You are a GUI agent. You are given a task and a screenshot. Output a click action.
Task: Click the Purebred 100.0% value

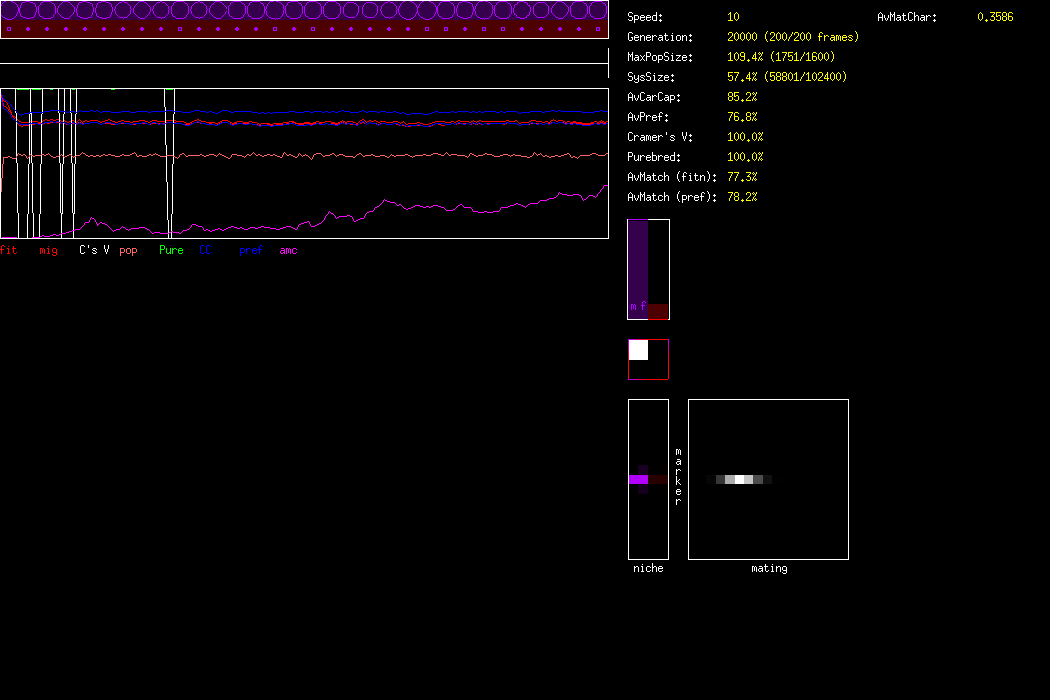pyautogui.click(x=745, y=157)
